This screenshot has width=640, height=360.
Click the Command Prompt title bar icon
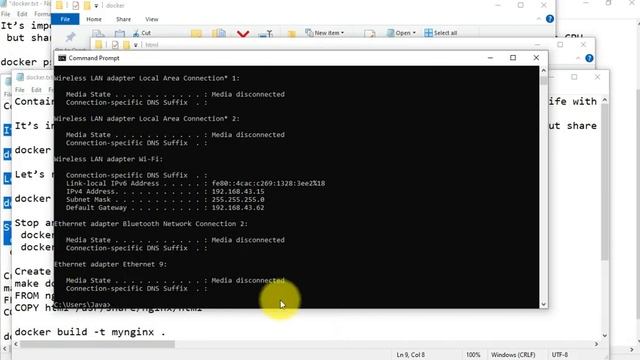[62, 58]
